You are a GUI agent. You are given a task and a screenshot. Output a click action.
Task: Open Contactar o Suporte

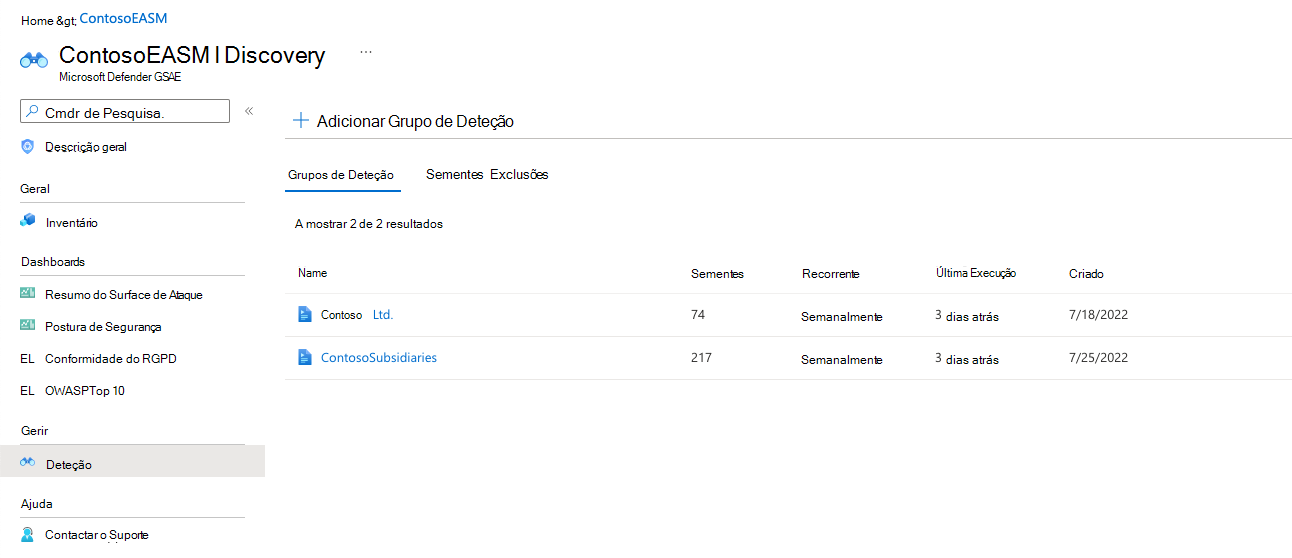coord(97,536)
